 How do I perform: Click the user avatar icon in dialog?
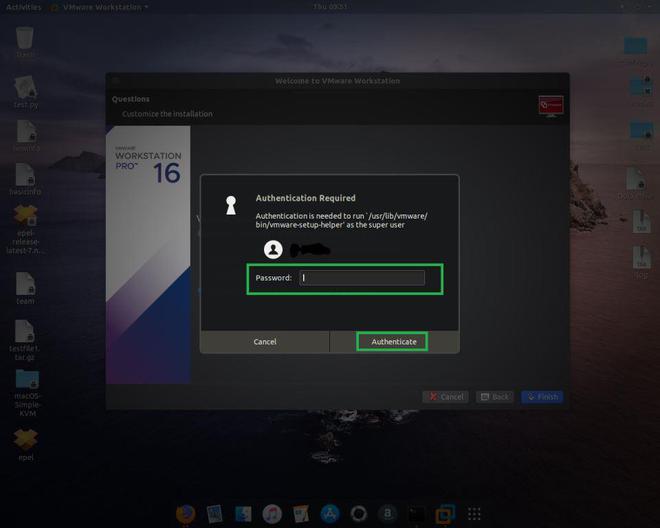pos(273,249)
